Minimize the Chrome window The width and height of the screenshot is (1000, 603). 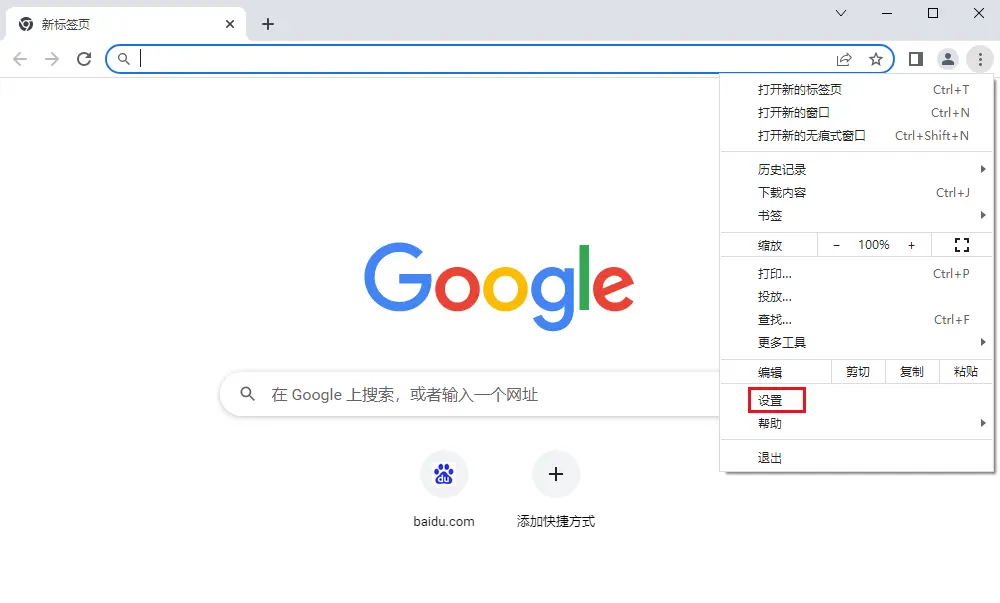click(887, 13)
